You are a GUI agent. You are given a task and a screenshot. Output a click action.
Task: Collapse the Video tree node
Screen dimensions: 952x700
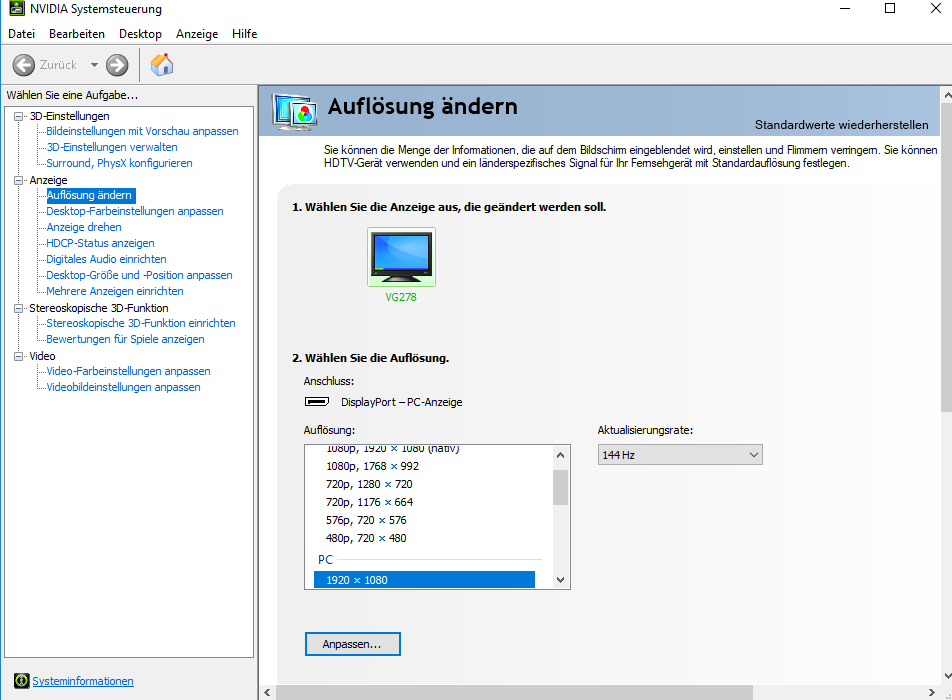19,356
